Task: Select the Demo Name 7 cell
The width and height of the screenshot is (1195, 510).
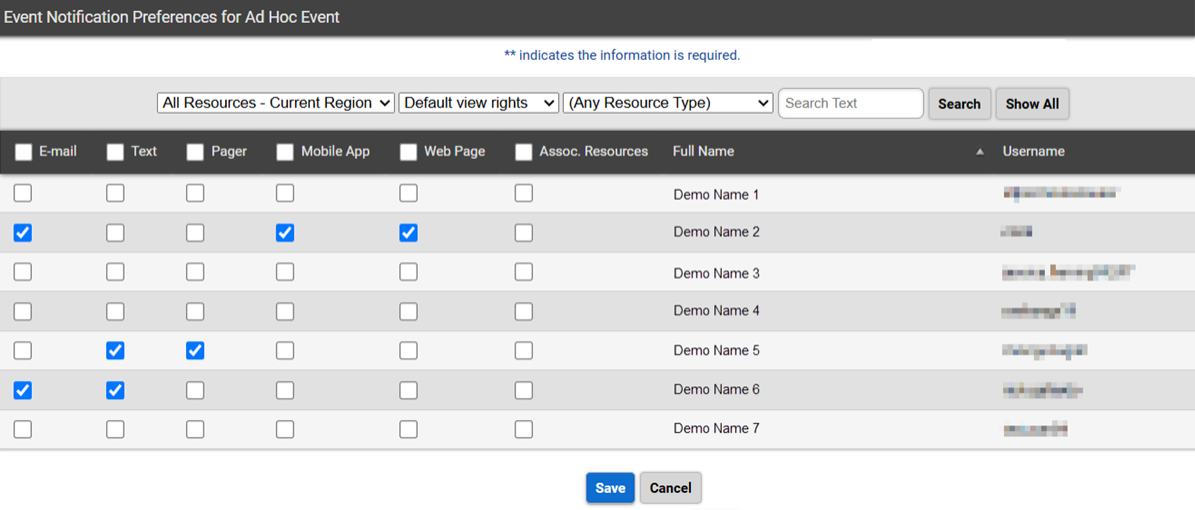Action: (716, 428)
